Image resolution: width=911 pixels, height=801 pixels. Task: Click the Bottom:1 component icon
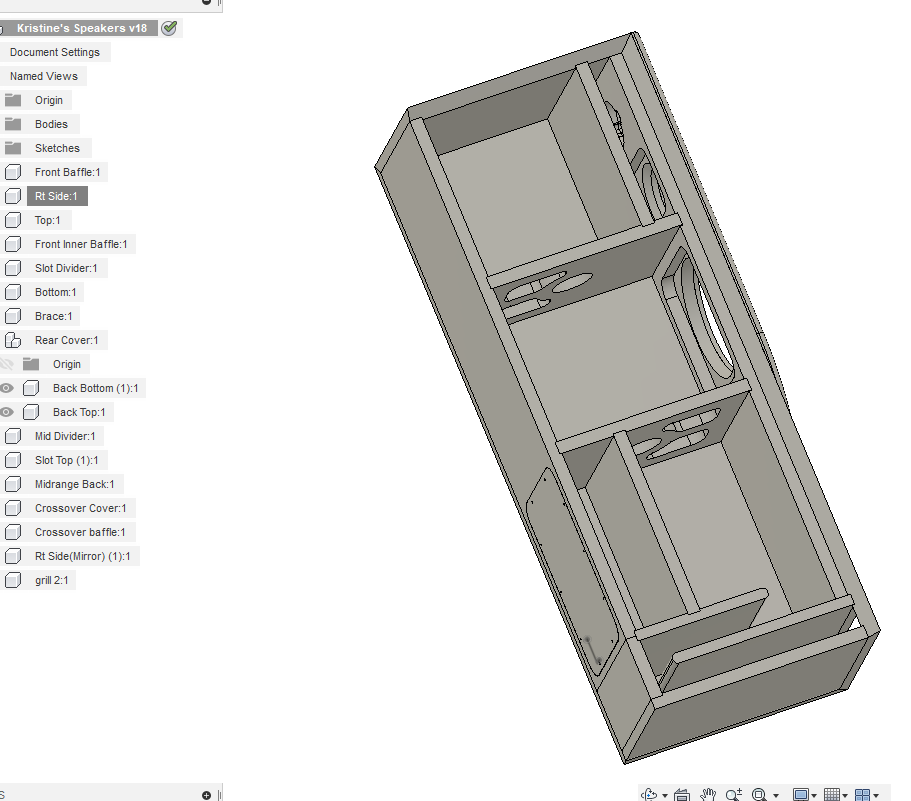tap(13, 292)
